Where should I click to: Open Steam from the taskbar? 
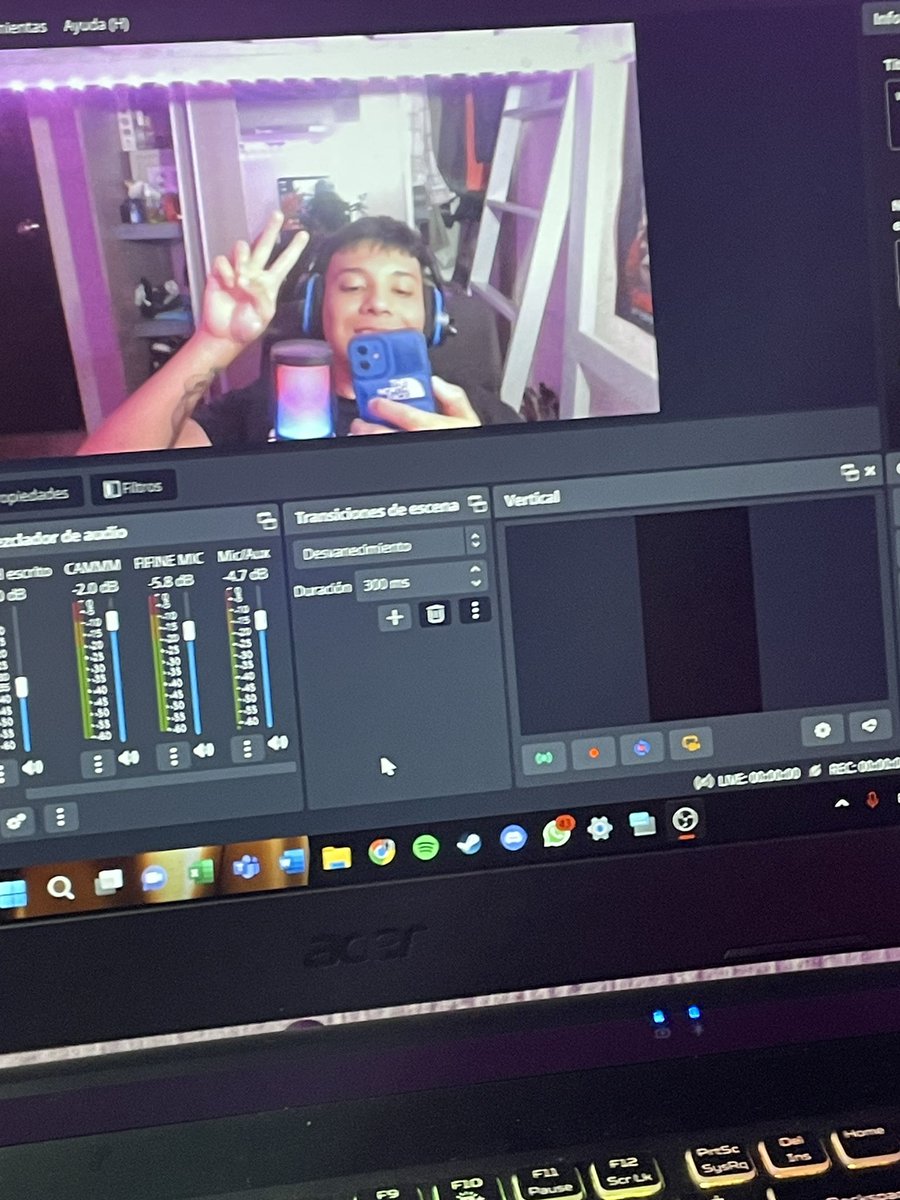469,842
